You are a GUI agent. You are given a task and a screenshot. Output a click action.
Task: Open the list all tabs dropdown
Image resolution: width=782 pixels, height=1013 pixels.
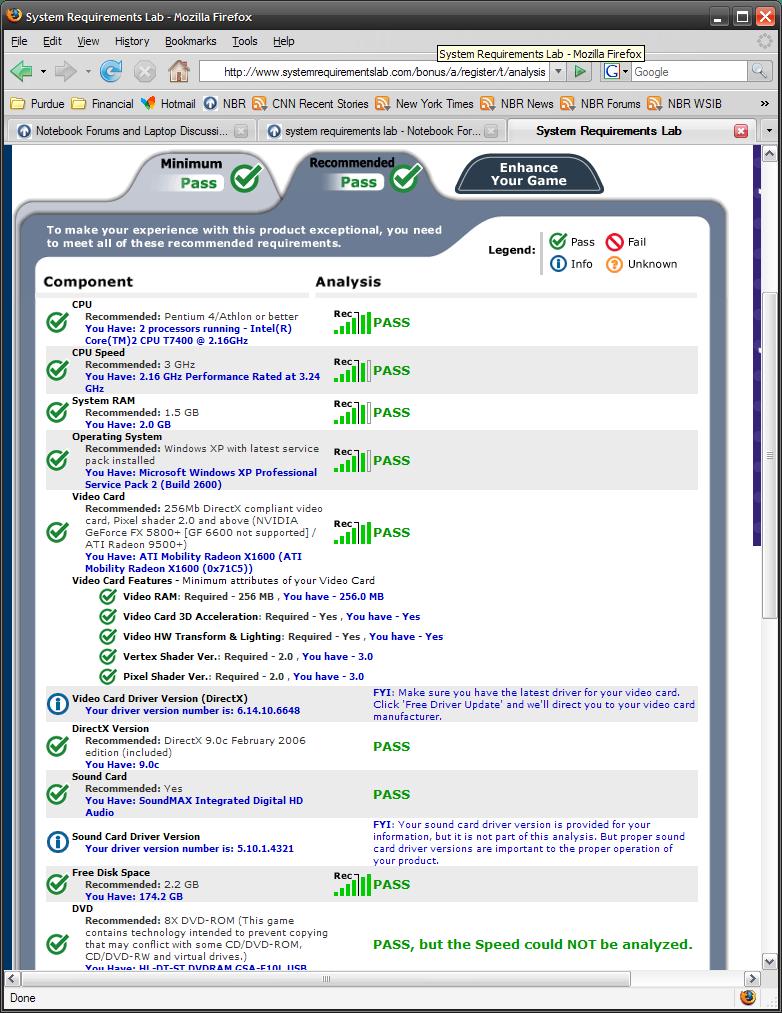[769, 131]
